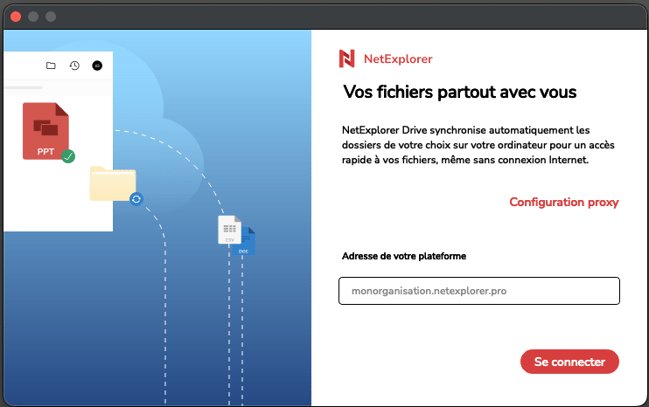Click the NetExplorer logo icon
The image size is (649, 407).
point(347,58)
